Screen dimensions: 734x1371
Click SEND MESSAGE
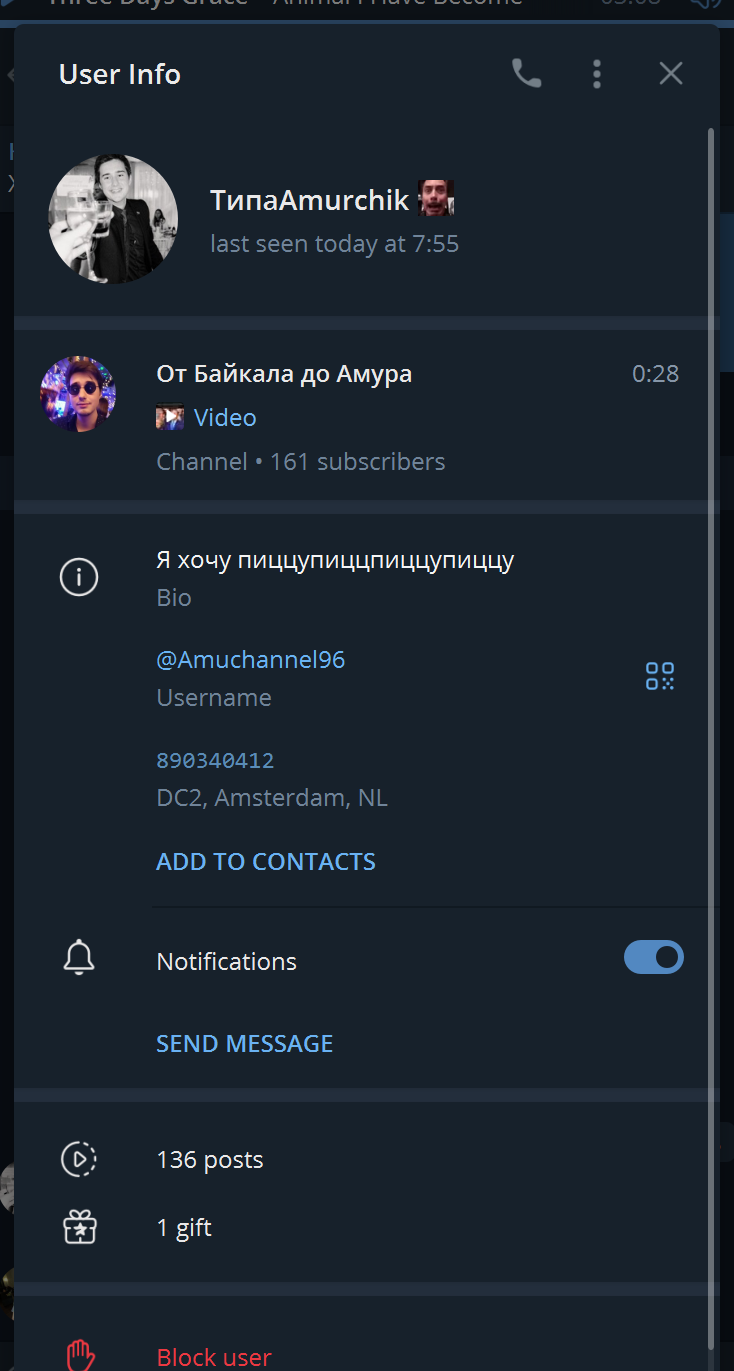245,1044
